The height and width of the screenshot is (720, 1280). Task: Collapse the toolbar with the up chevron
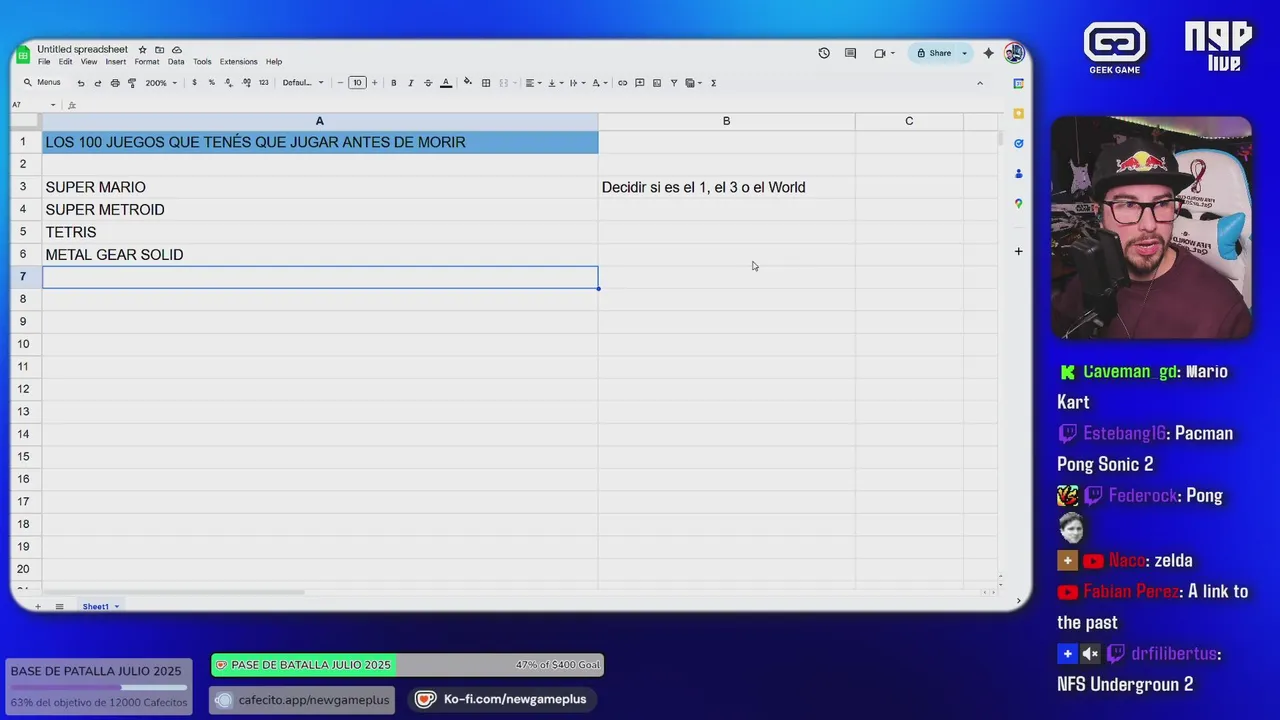(980, 83)
